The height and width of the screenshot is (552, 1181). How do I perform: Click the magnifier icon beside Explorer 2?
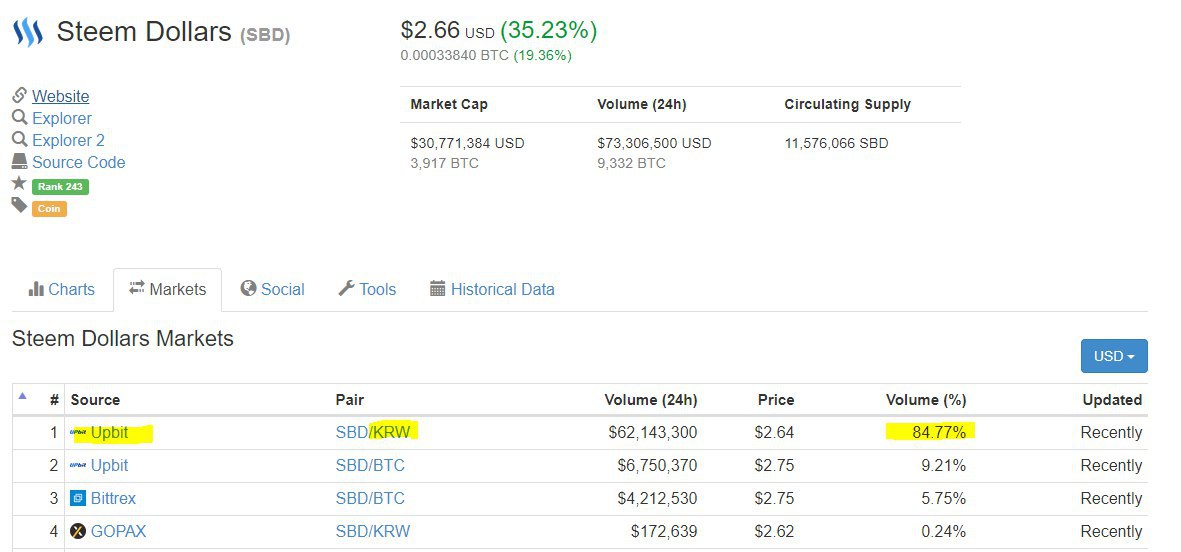click(20, 139)
